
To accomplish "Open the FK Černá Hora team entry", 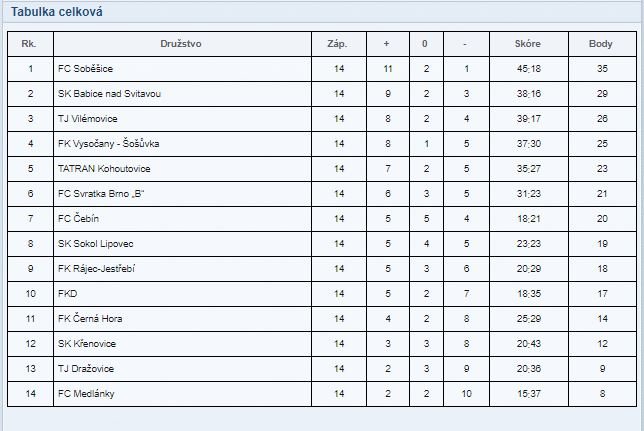I will click(90, 318).
